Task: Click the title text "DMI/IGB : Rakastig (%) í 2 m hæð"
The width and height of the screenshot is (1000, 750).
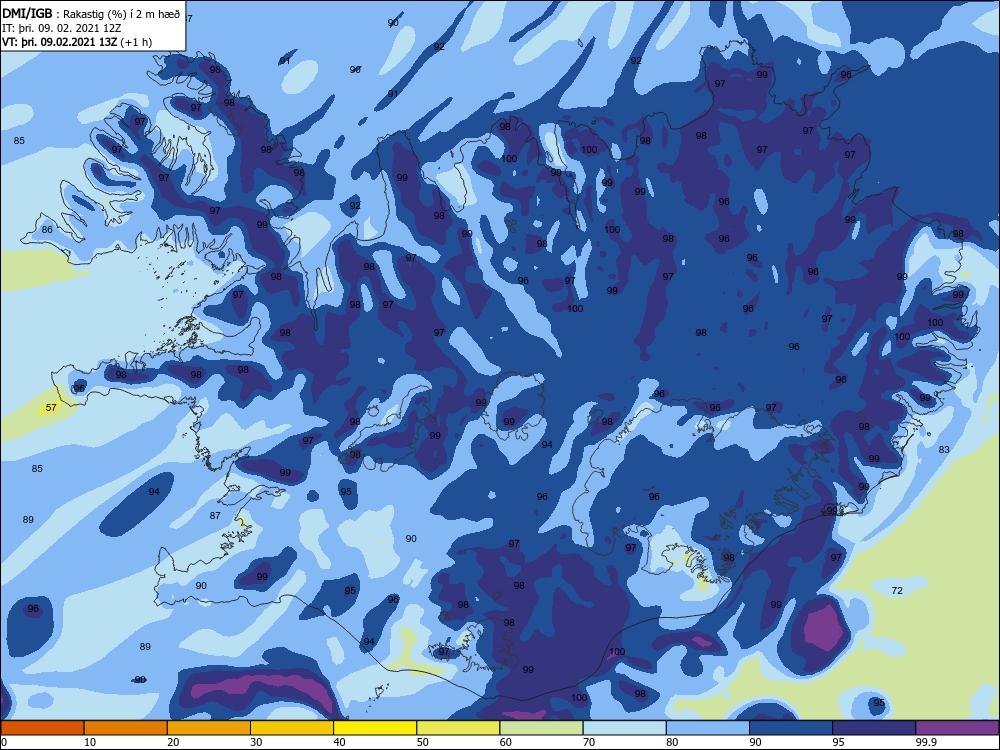Action: [x=91, y=14]
